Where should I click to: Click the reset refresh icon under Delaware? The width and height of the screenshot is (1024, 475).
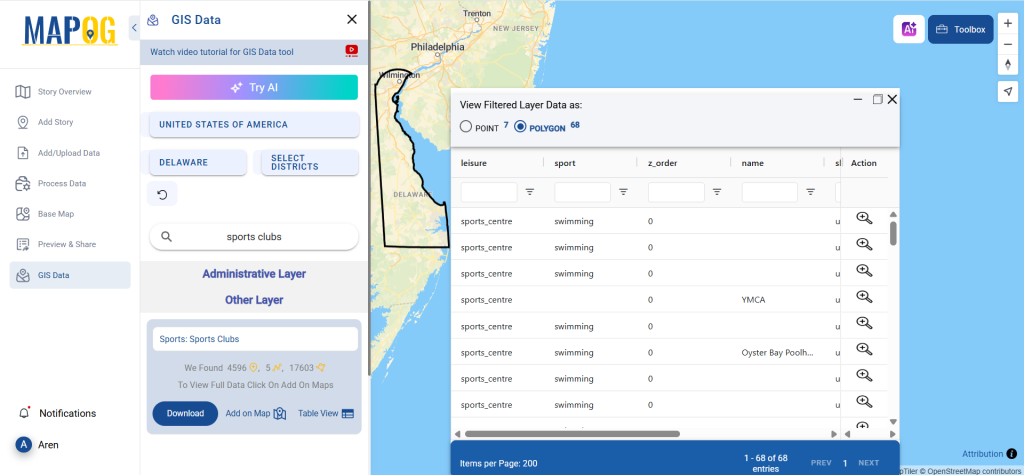coord(162,193)
